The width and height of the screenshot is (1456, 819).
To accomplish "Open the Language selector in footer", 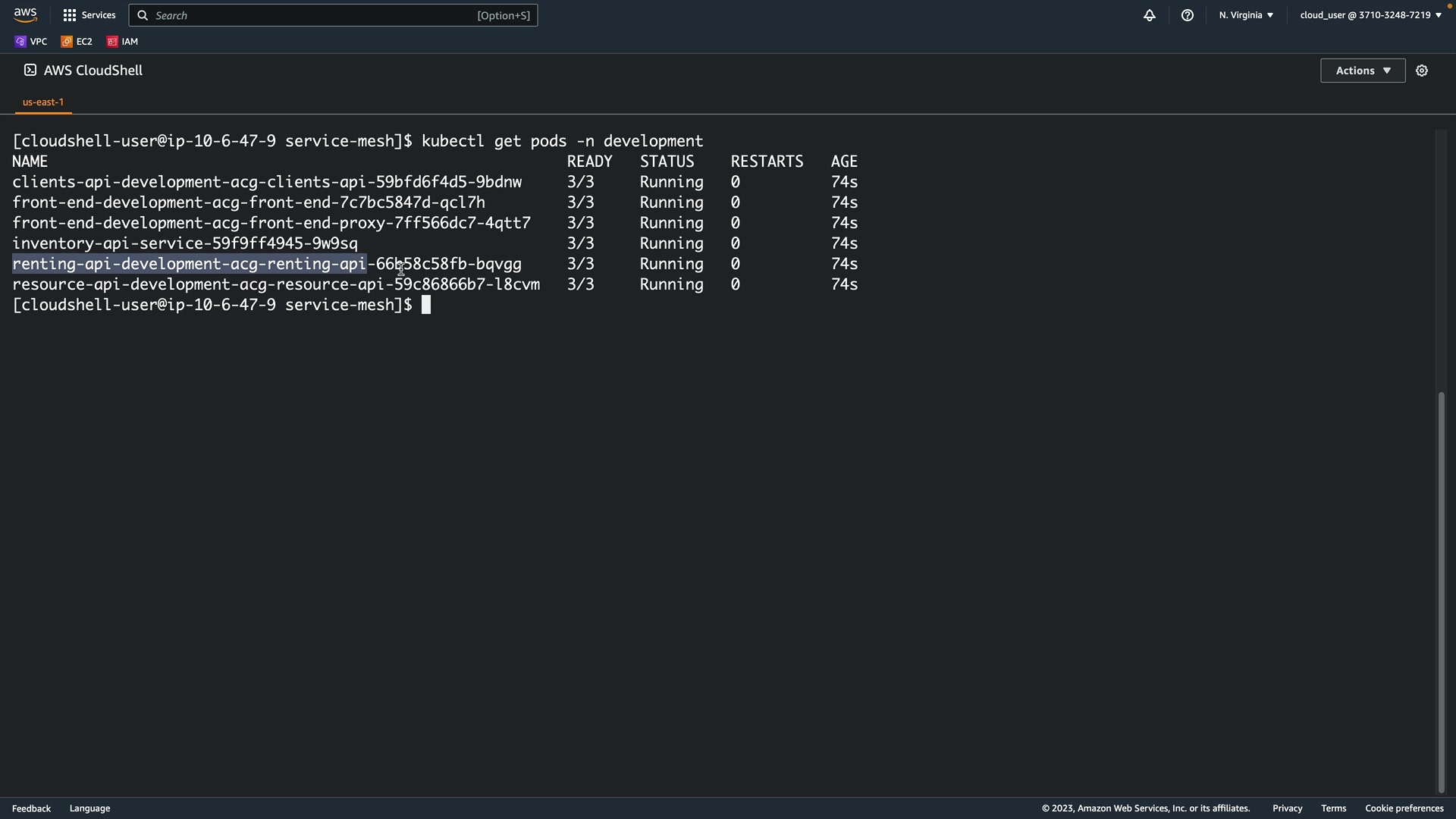I will coord(89,808).
